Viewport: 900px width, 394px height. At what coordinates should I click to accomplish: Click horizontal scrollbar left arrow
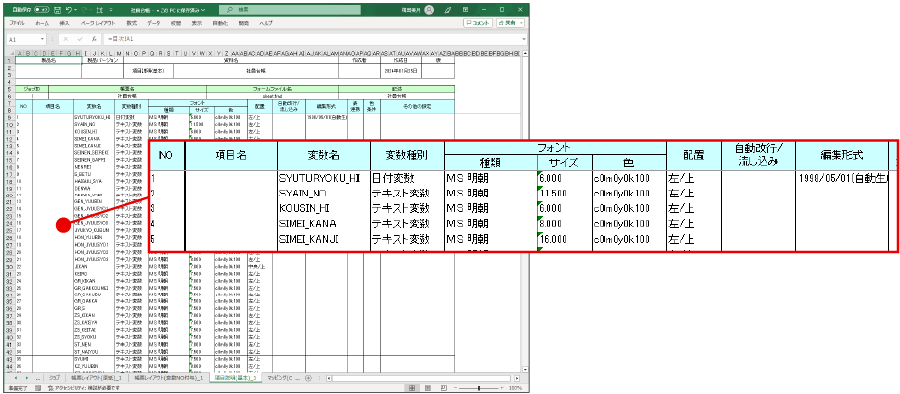point(329,378)
